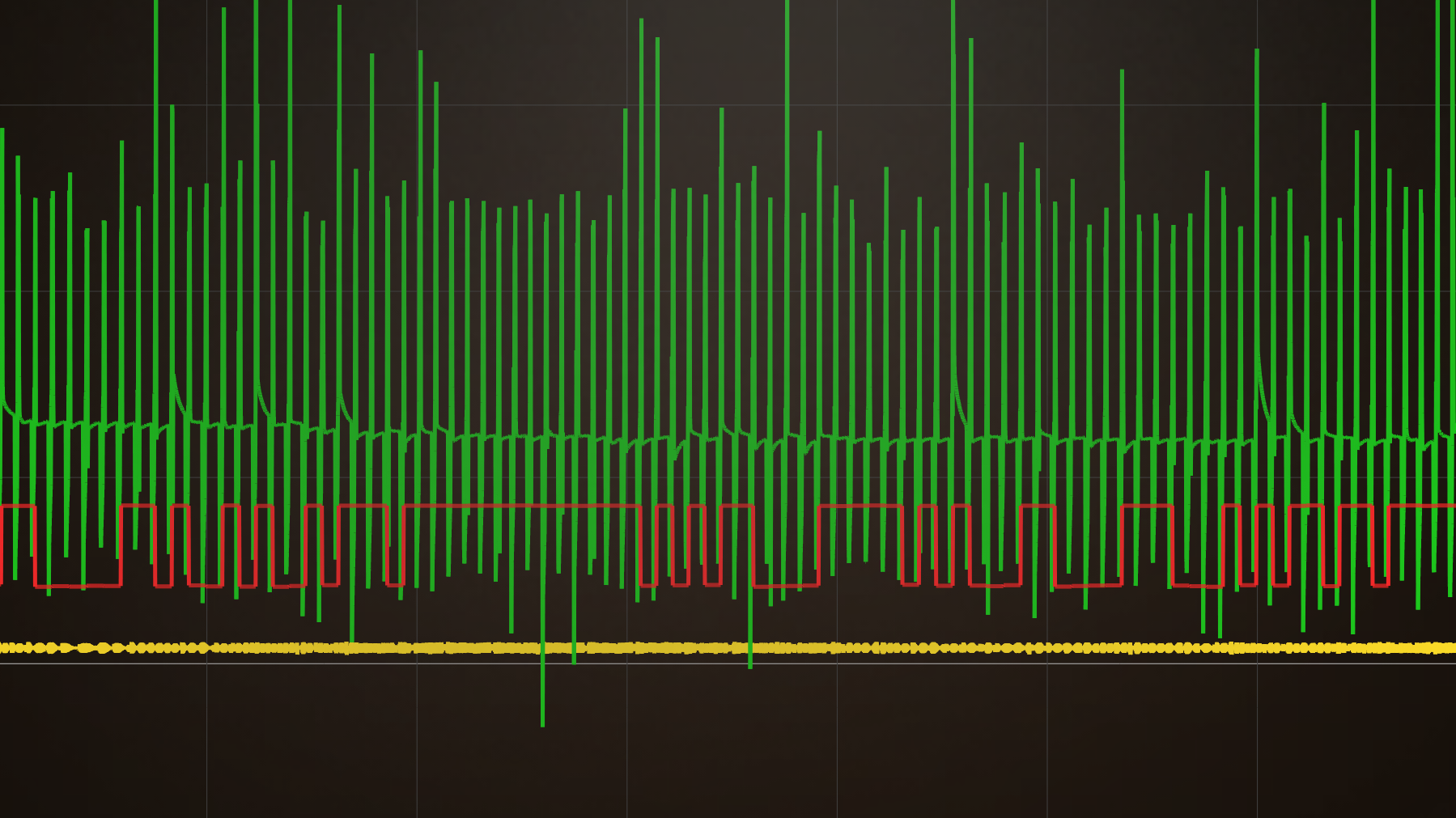The width and height of the screenshot is (1456, 818).
Task: Select the red high plateau right of center
Action: click(x=860, y=506)
